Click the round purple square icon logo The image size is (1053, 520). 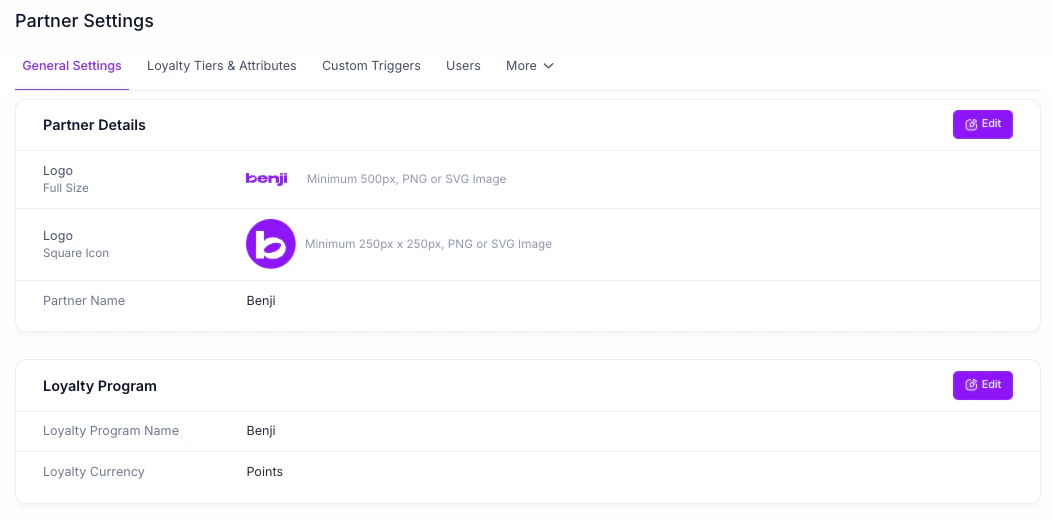271,244
